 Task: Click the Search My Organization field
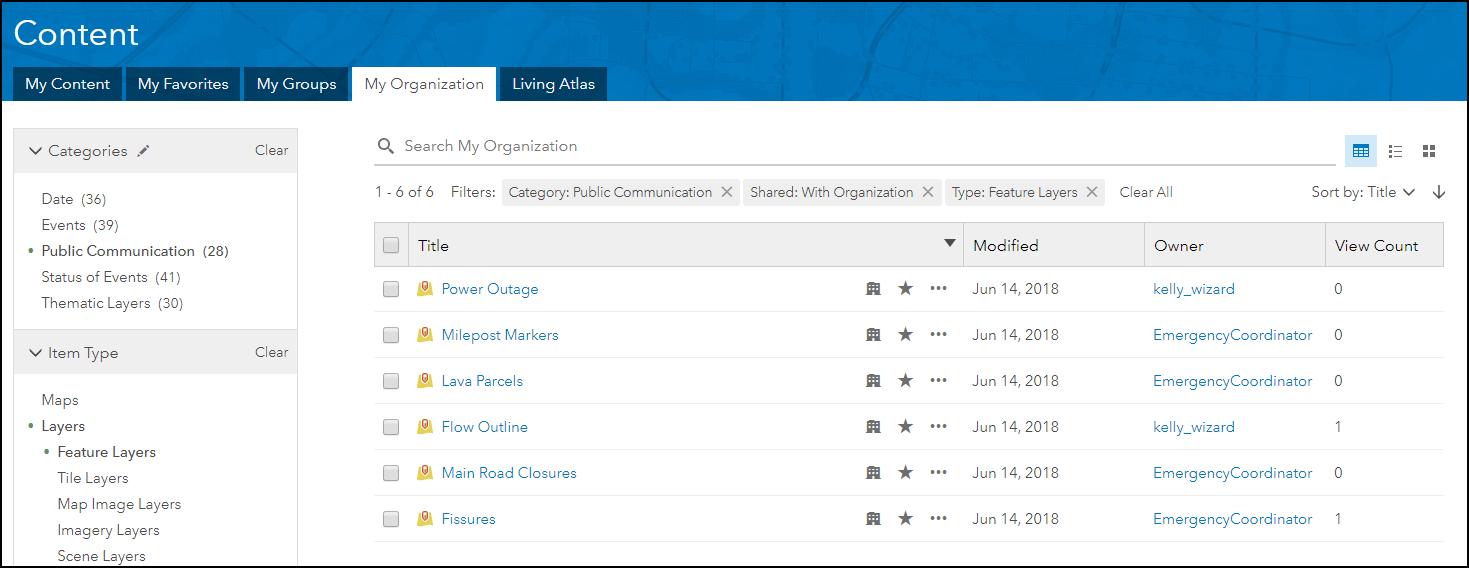[x=860, y=146]
